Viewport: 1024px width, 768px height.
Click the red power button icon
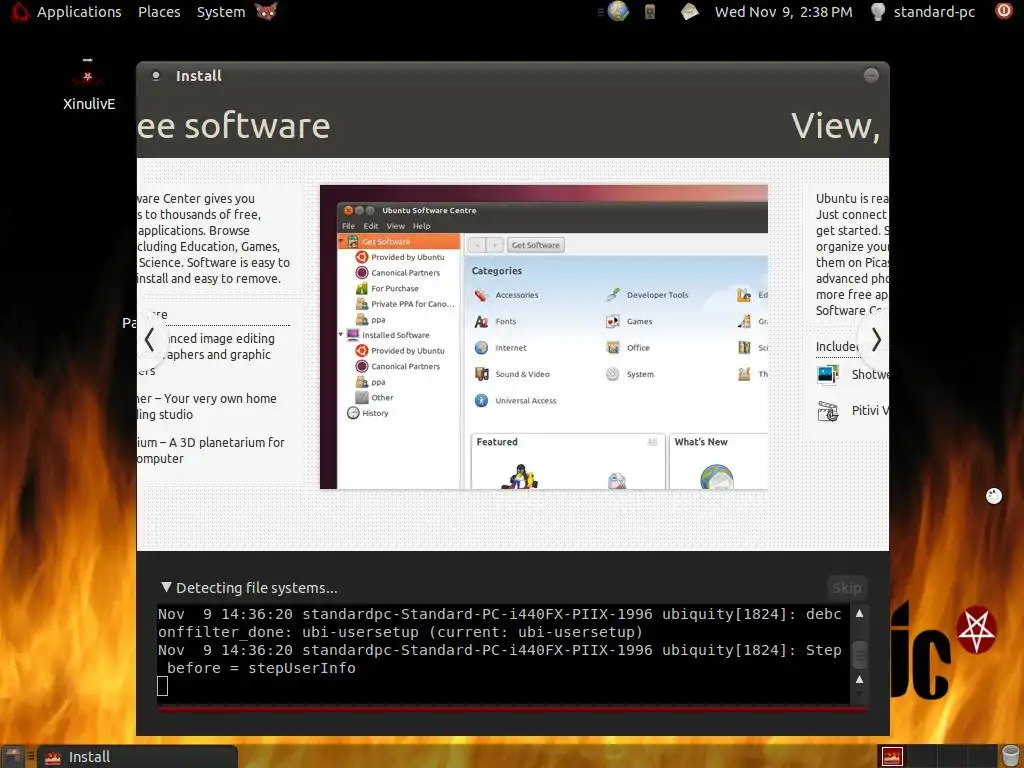click(1003, 10)
